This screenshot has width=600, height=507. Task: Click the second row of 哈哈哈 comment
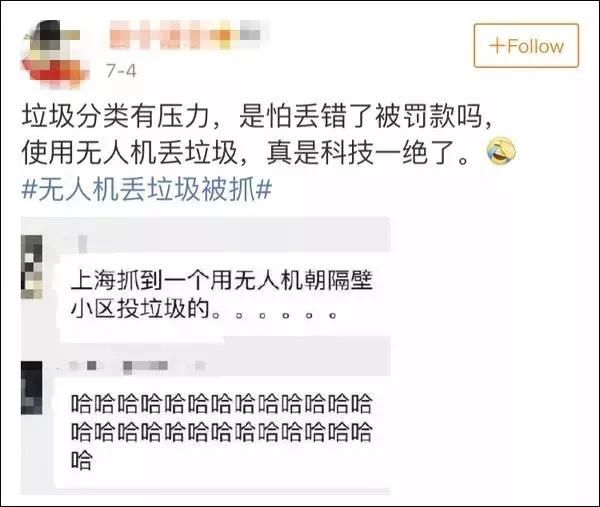tap(222, 432)
